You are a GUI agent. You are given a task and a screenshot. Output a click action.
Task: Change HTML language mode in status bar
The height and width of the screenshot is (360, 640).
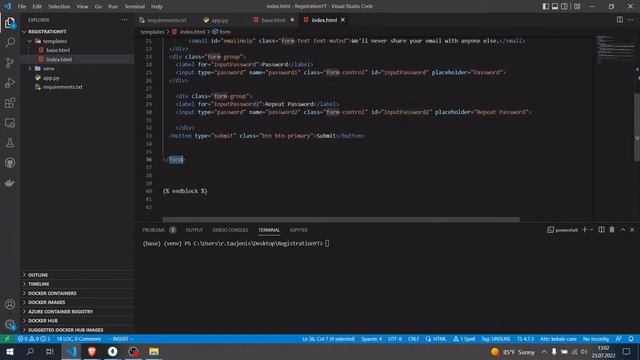pos(436,339)
